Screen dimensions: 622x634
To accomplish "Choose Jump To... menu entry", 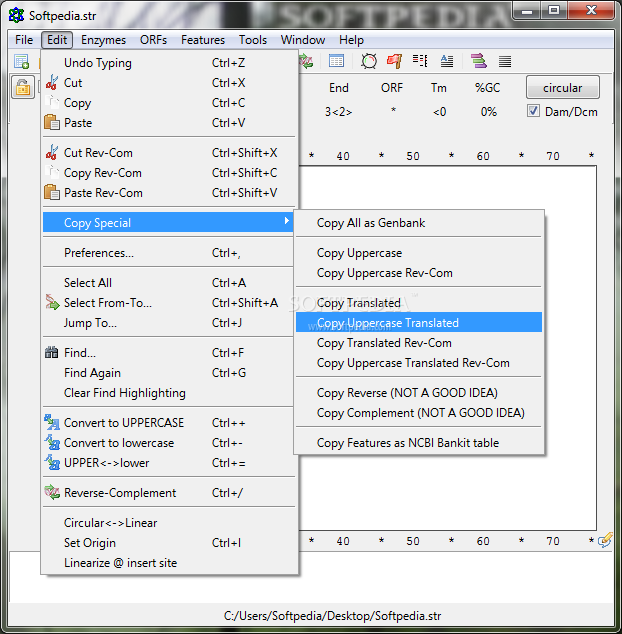I will click(x=169, y=323).
